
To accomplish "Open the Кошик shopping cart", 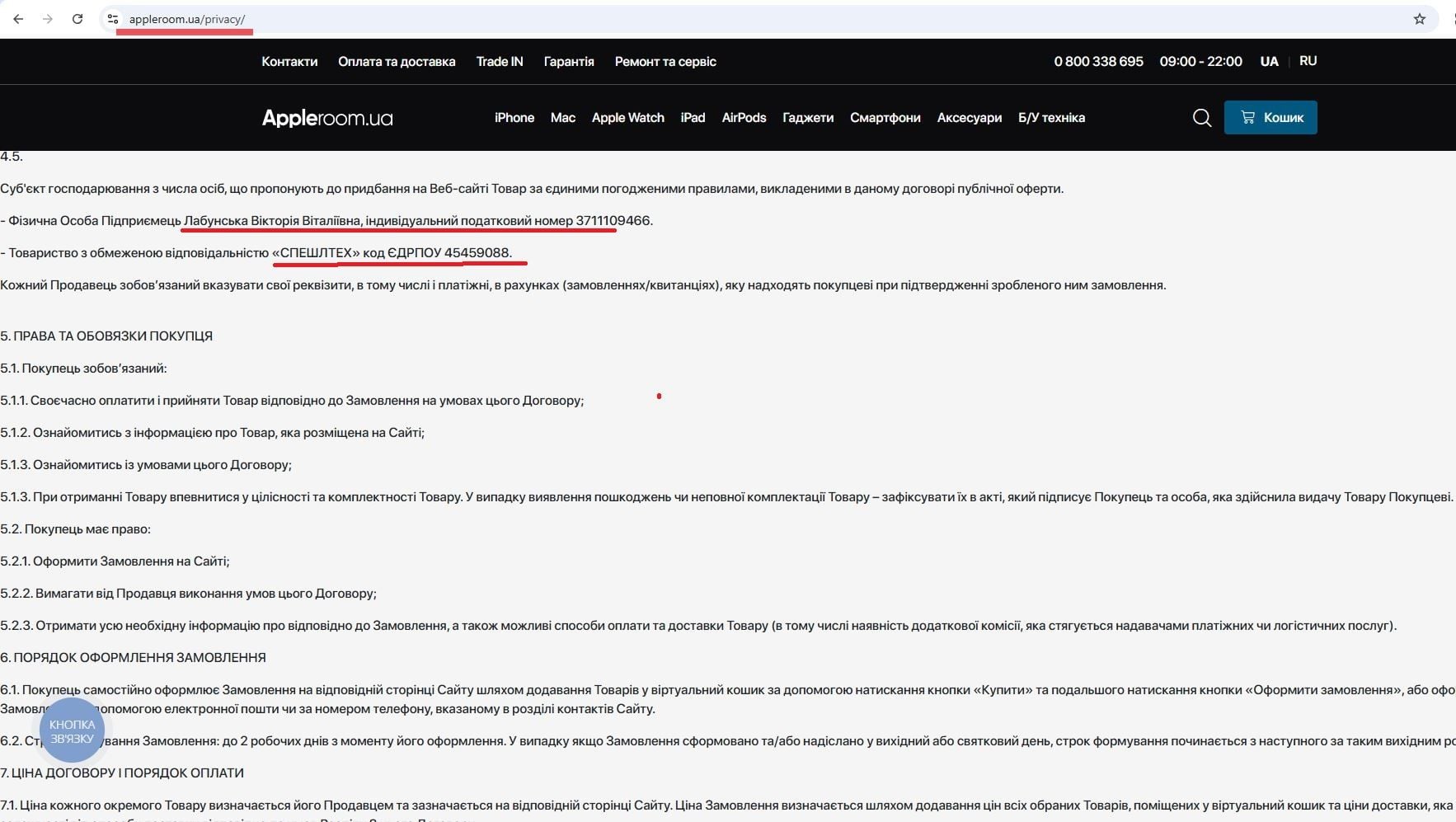I will [x=1270, y=118].
